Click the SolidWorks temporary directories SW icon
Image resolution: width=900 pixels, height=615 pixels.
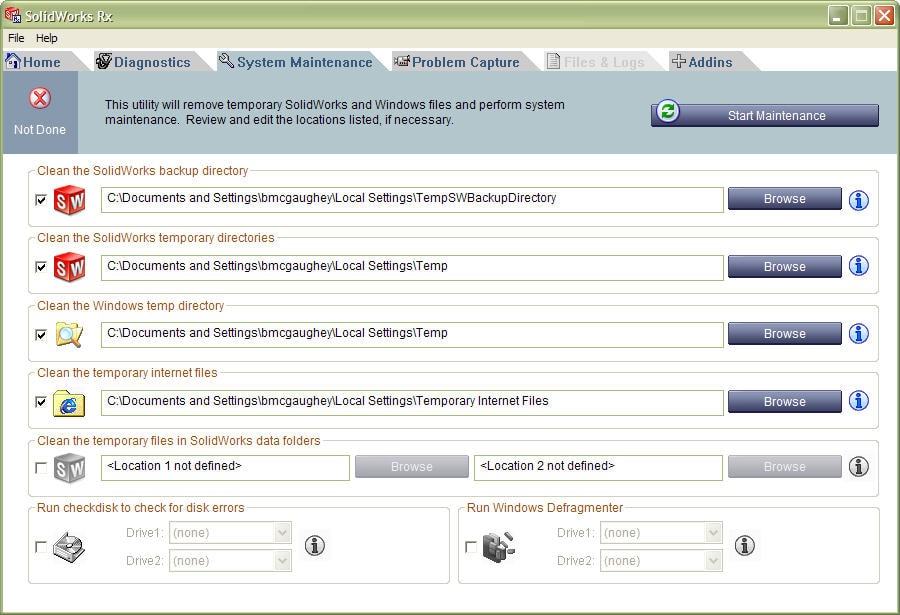pyautogui.click(x=69, y=267)
